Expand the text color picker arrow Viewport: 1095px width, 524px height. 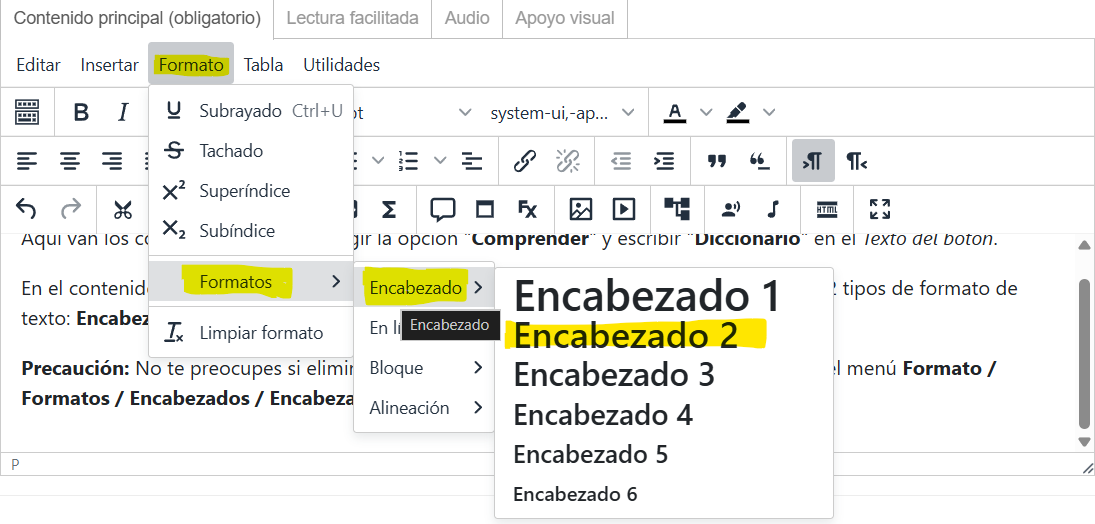(x=706, y=112)
